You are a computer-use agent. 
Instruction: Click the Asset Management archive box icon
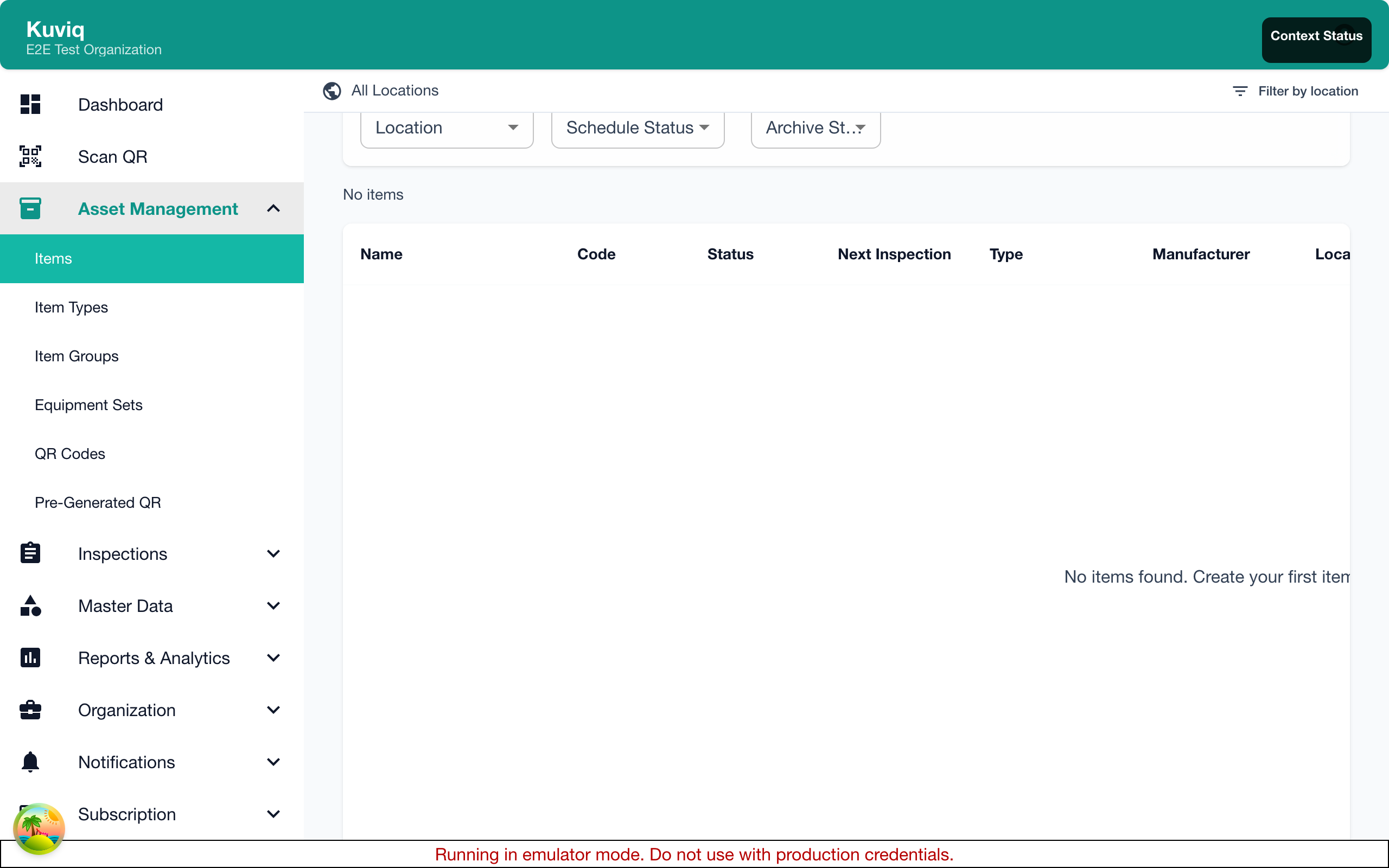30,208
